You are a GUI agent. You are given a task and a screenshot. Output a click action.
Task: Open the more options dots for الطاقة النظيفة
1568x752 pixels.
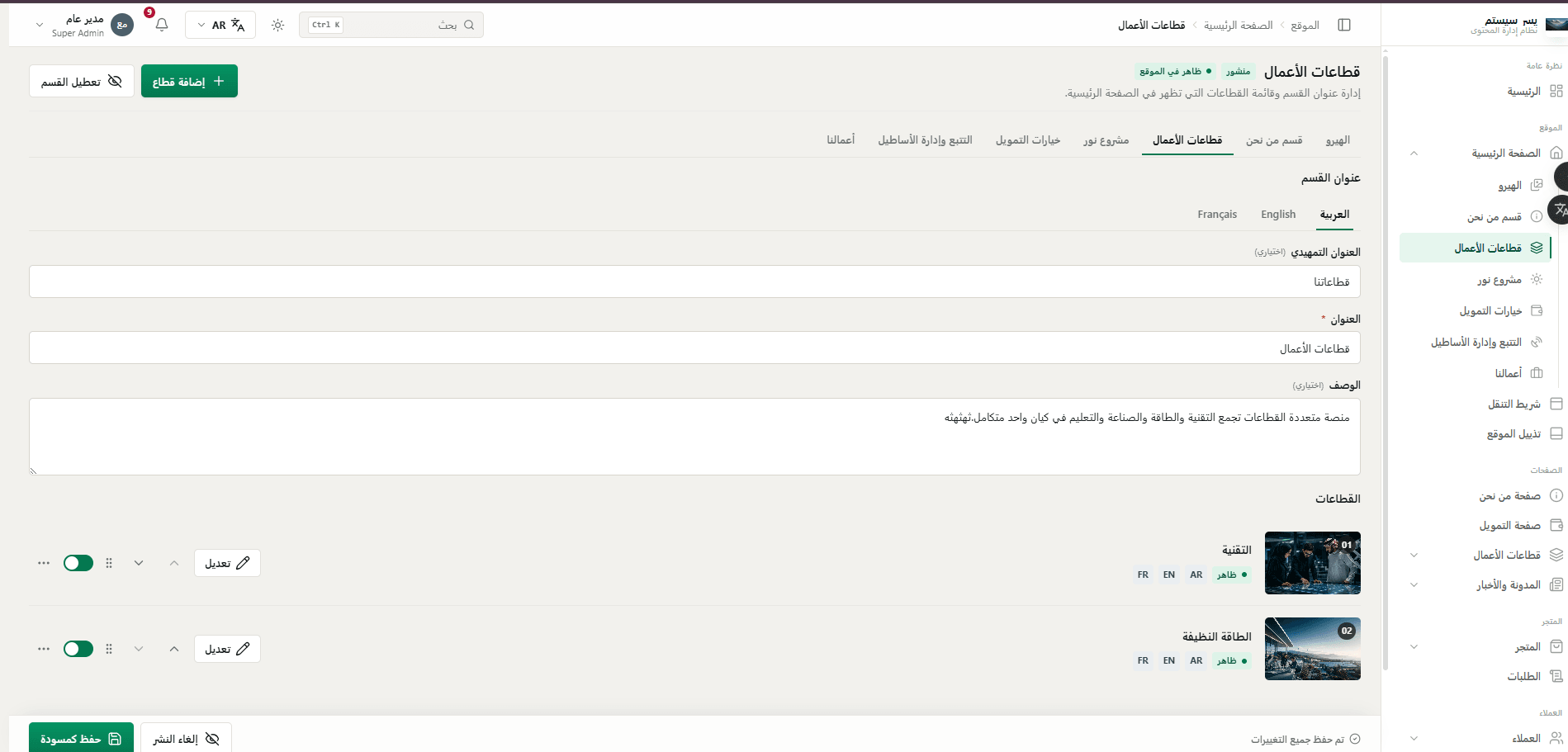point(44,649)
